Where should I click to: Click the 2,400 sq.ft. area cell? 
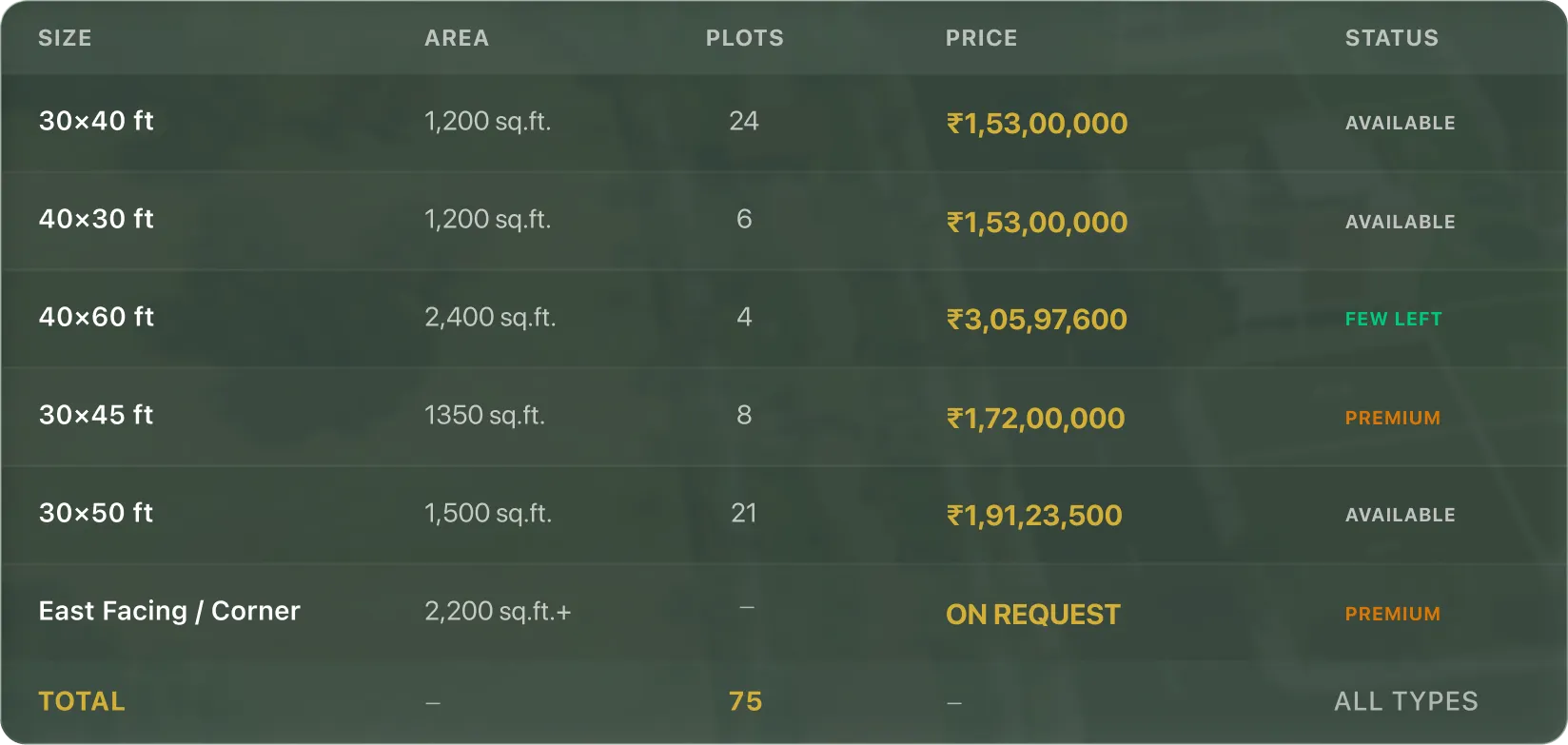(490, 317)
